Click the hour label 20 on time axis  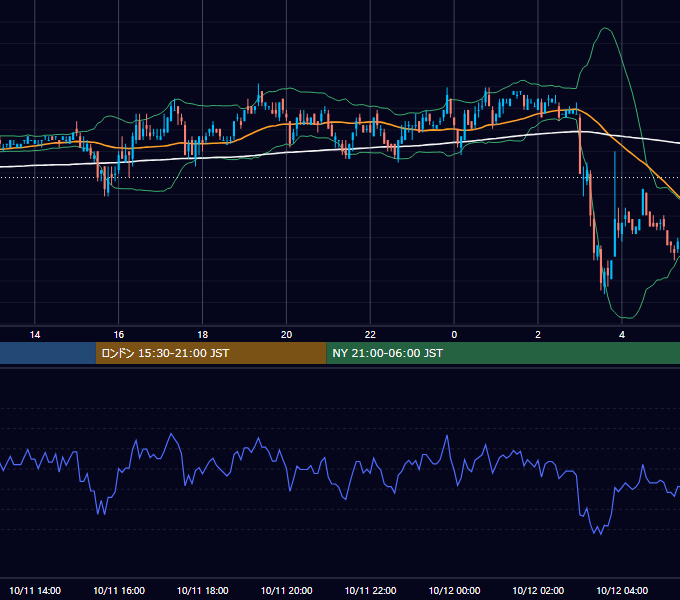point(286,335)
